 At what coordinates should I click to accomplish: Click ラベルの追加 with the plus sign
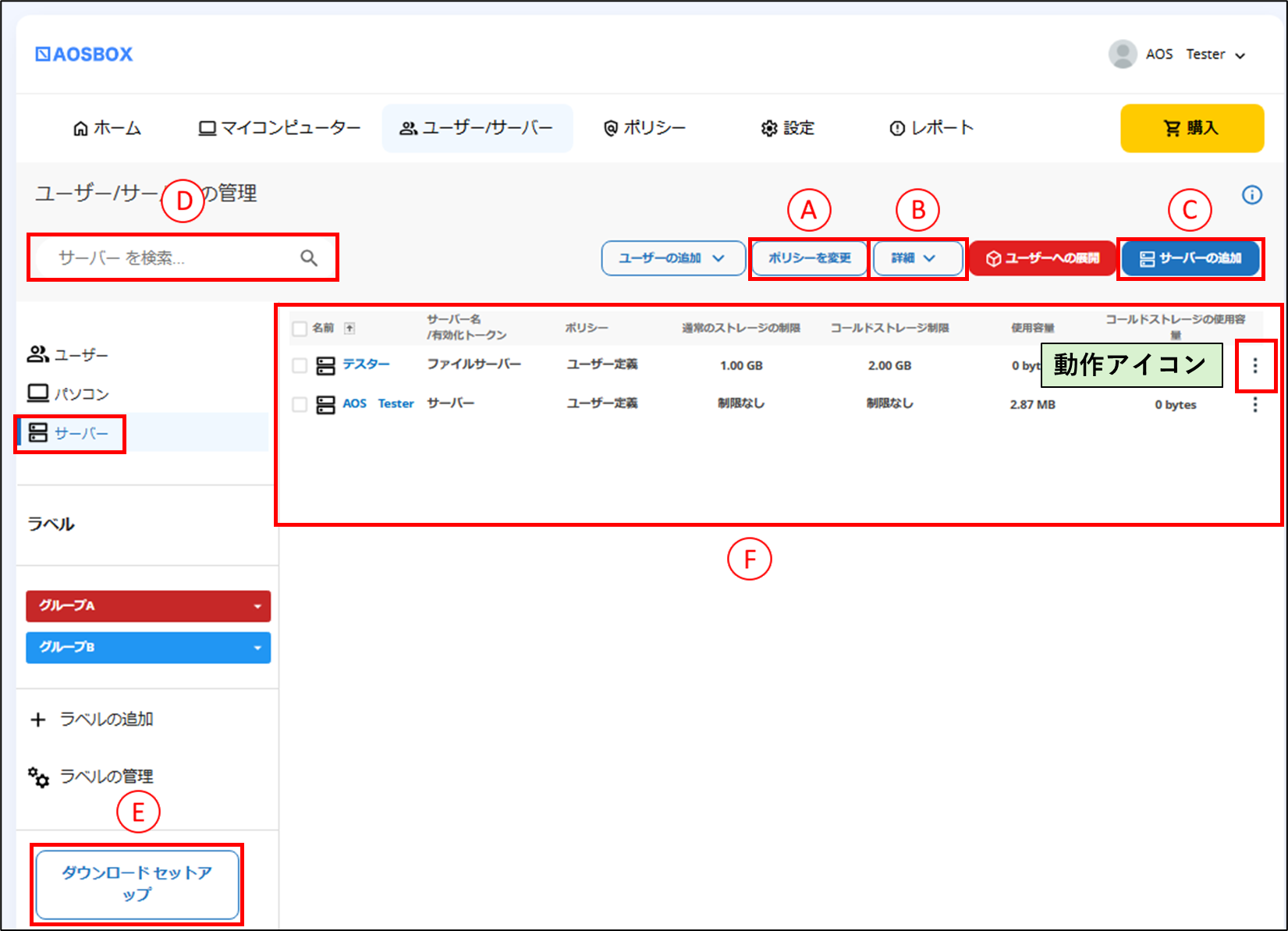click(x=91, y=720)
